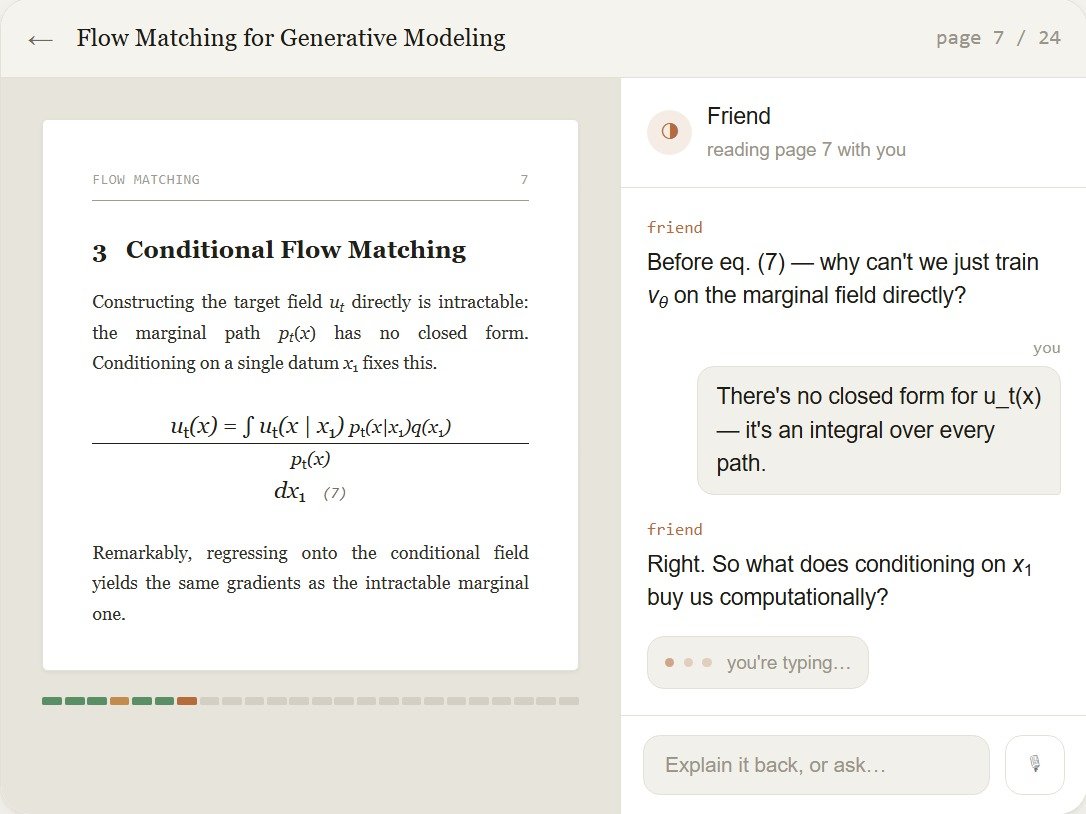Select your reply bubble about no closed form
Screen dimensions: 1086x814
[x=878, y=430]
